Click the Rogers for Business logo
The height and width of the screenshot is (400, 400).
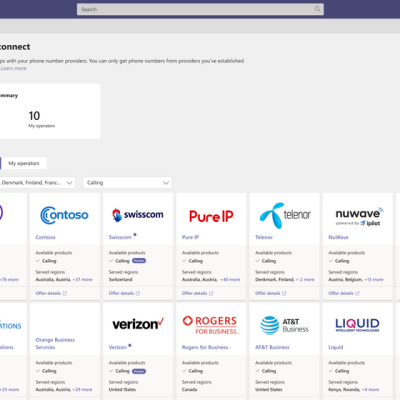(x=211, y=325)
